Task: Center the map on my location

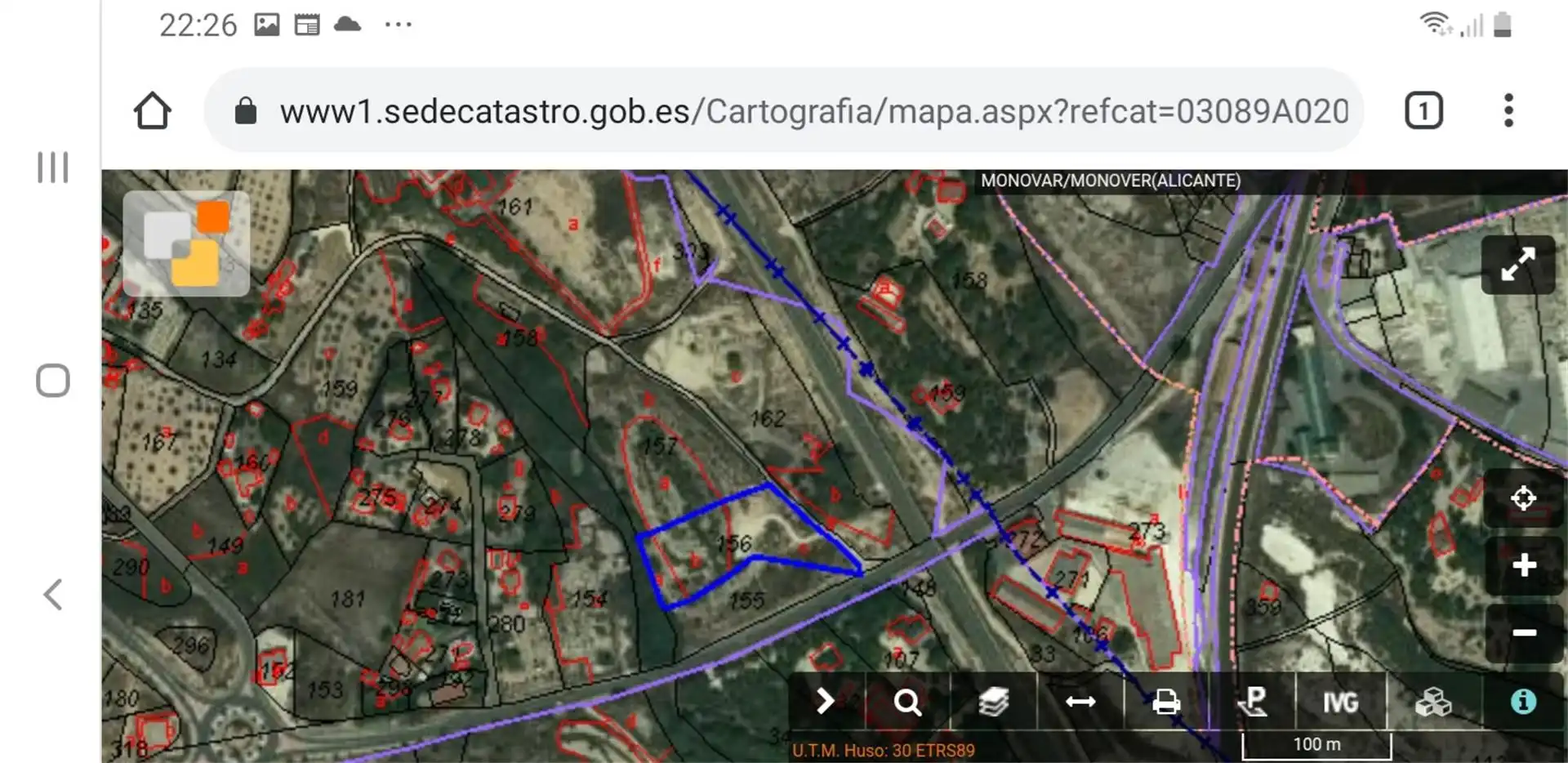Action: pos(1524,498)
